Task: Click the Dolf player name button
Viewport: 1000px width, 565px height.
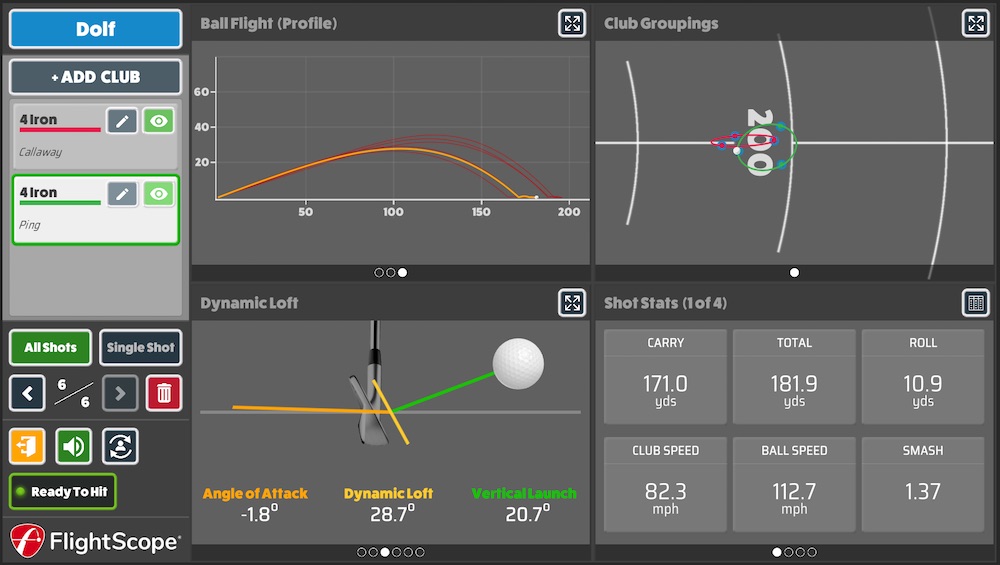Action: (96, 29)
